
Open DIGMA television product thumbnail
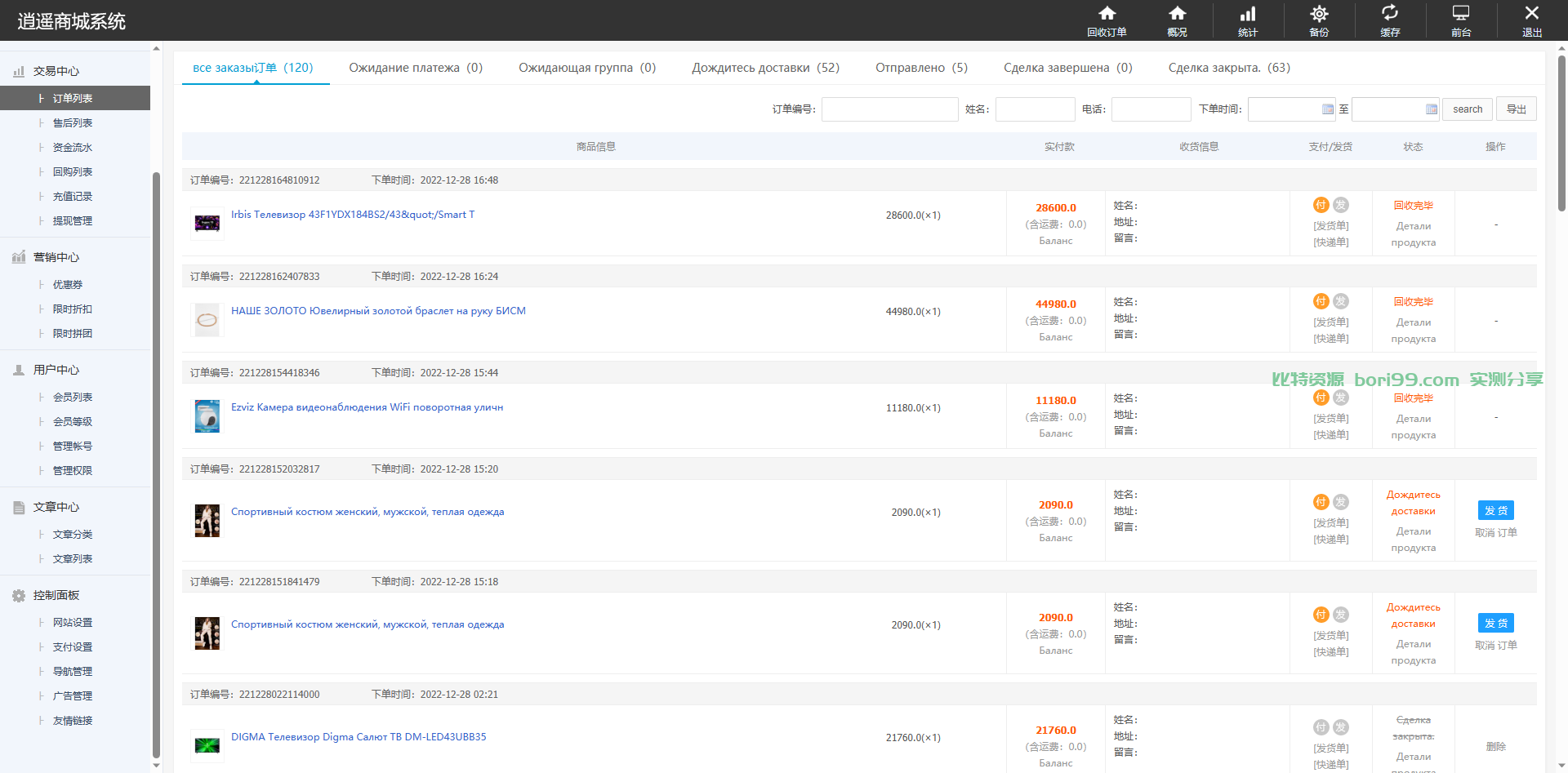[207, 745]
